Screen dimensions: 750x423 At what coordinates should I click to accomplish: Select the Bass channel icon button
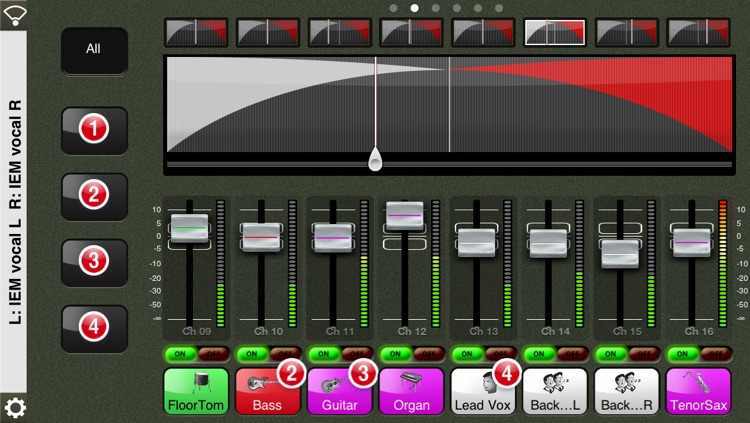(x=268, y=391)
